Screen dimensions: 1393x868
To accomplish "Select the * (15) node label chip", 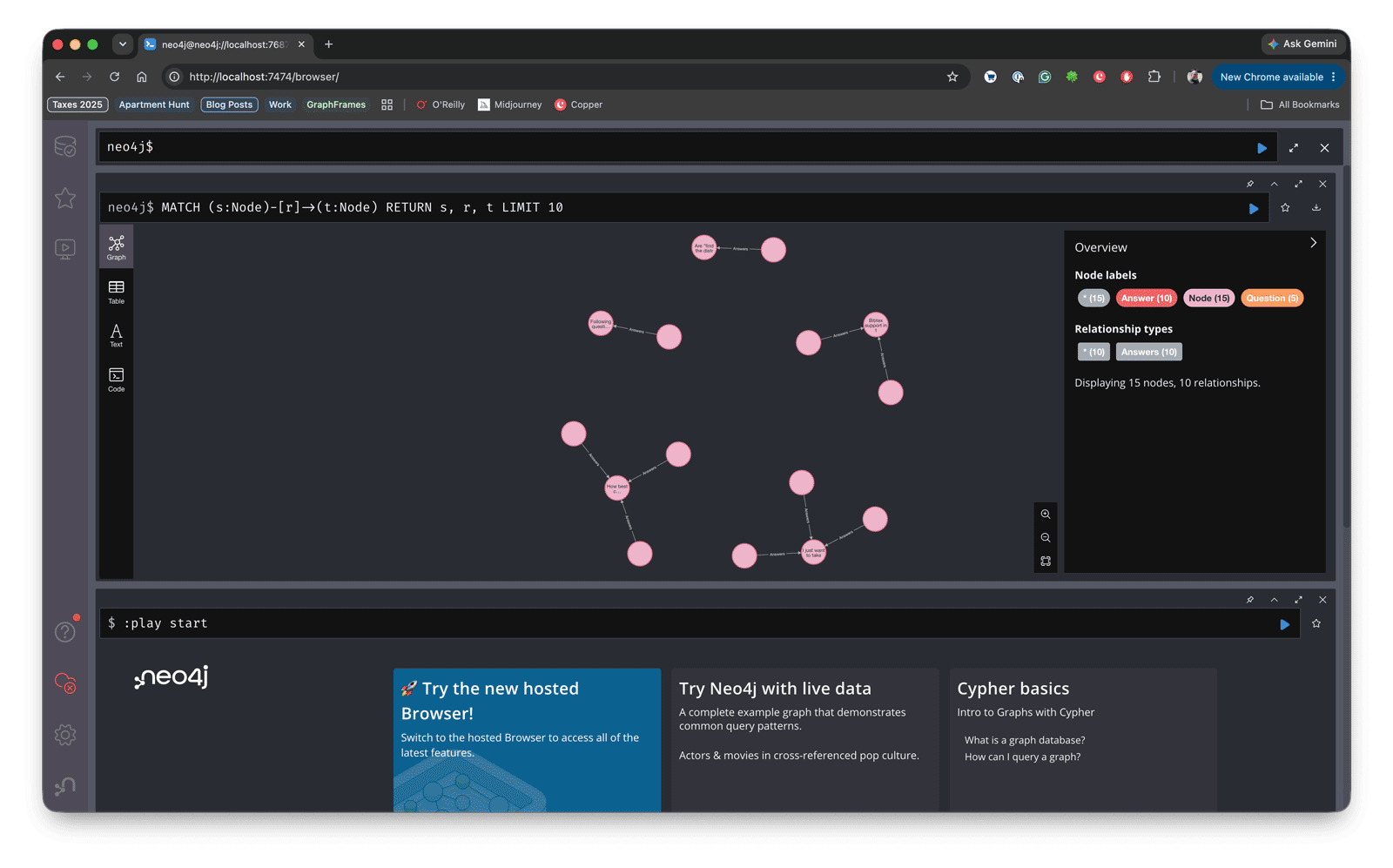I will coord(1094,298).
